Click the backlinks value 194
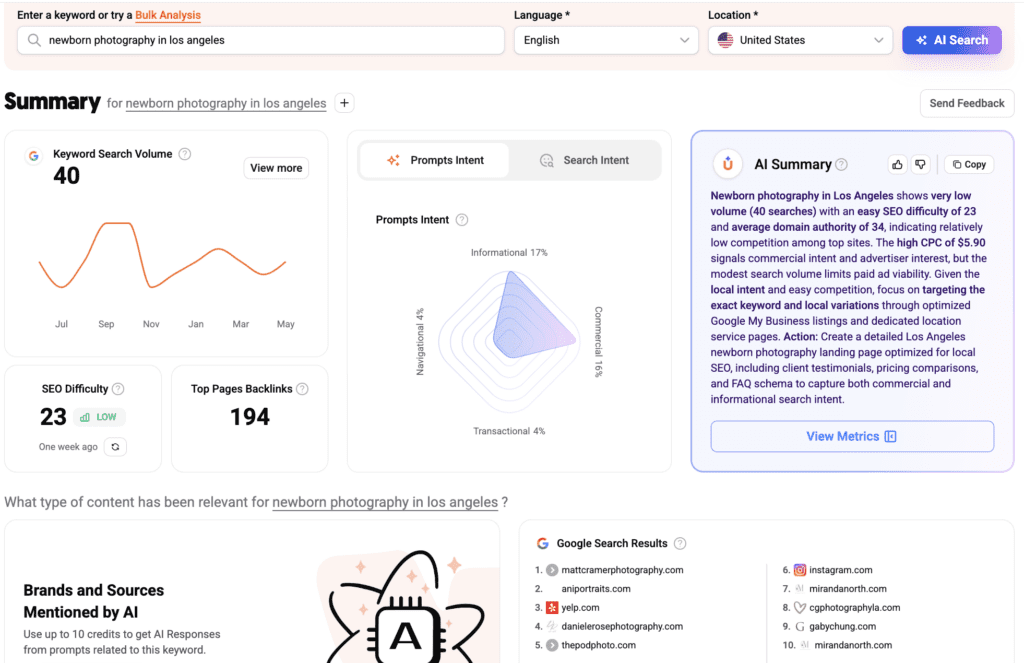Viewport: 1024px width, 663px height. point(249,417)
